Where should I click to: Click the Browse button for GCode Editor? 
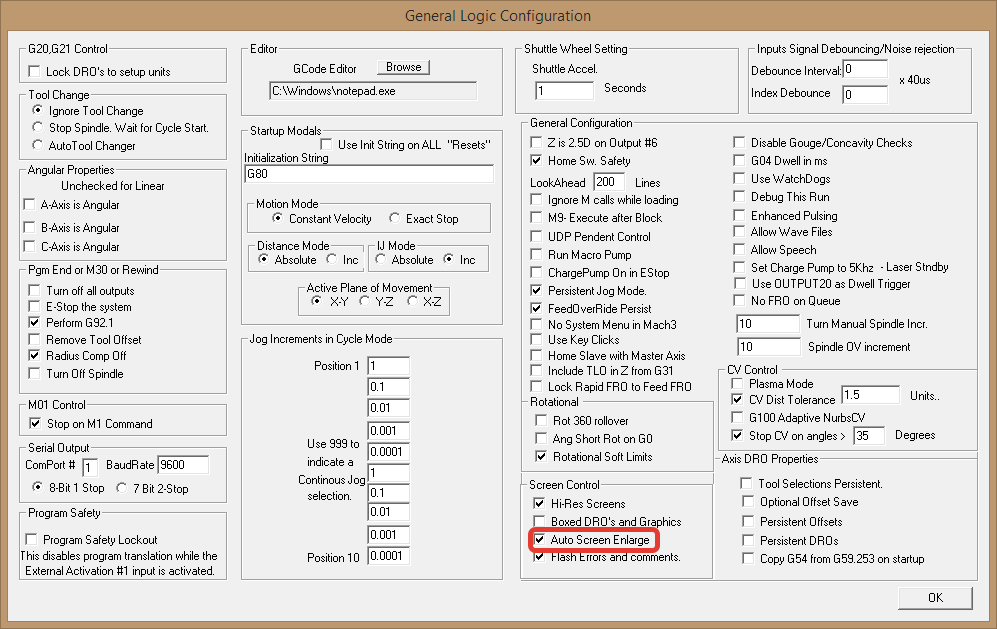403,67
